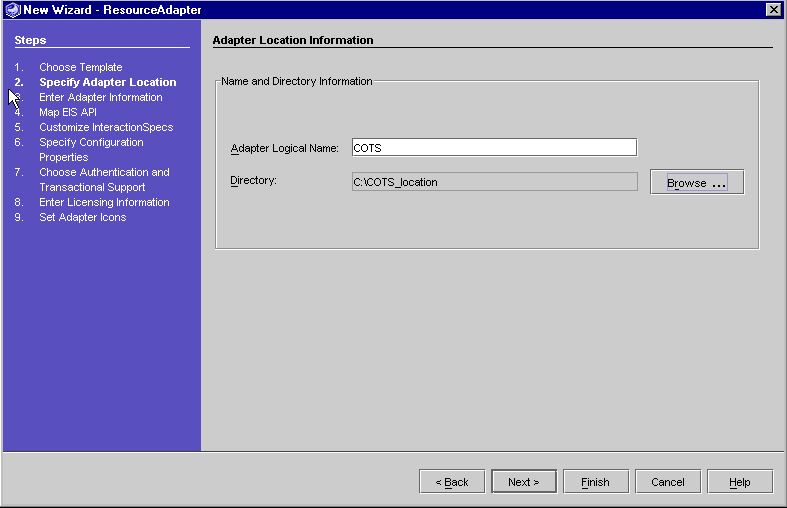Select step 'Map EIS API'
This screenshot has height=508, width=787.
coord(68,112)
